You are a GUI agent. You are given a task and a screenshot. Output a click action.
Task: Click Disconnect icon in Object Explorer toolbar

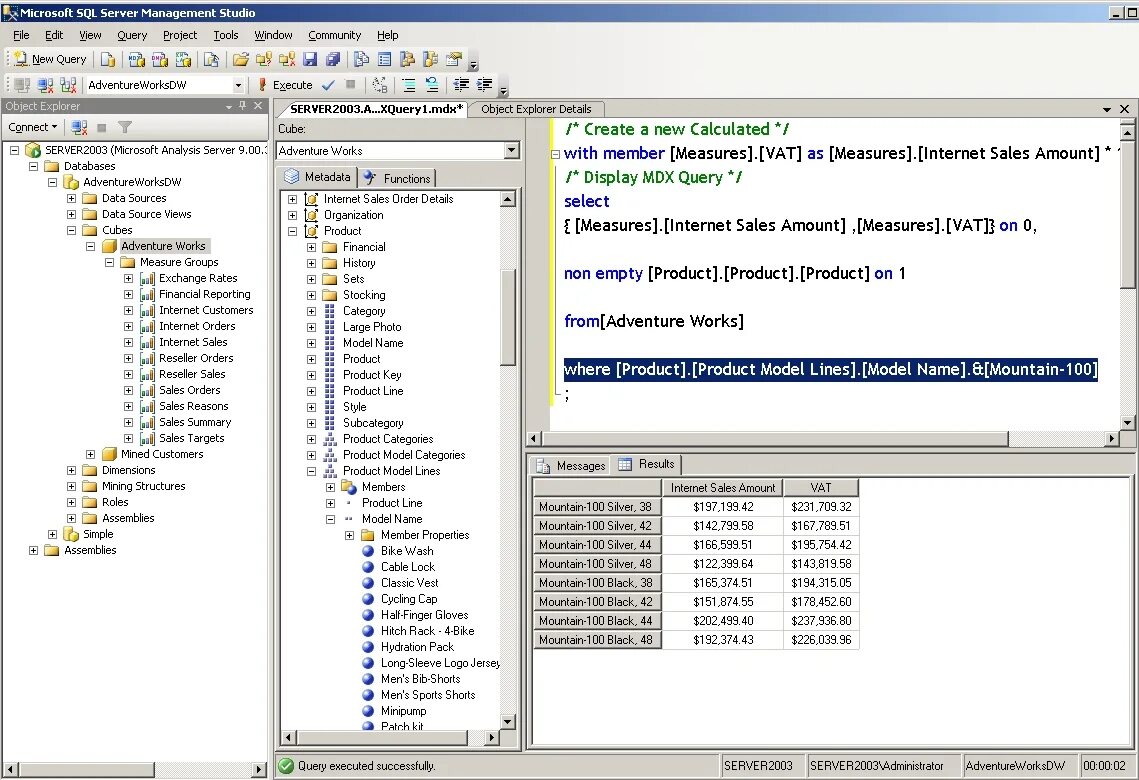pyautogui.click(x=80, y=127)
